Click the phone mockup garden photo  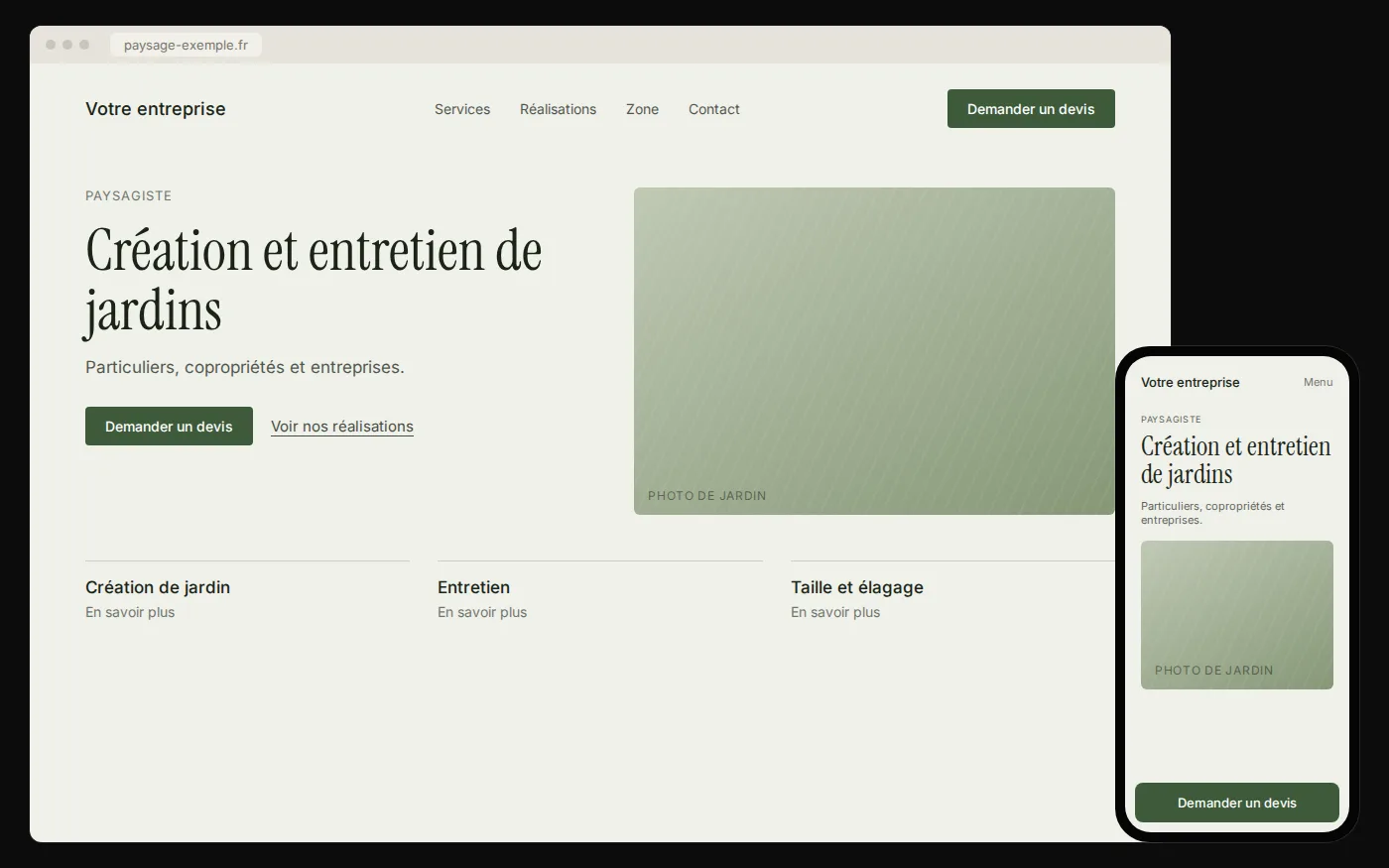pos(1237,615)
